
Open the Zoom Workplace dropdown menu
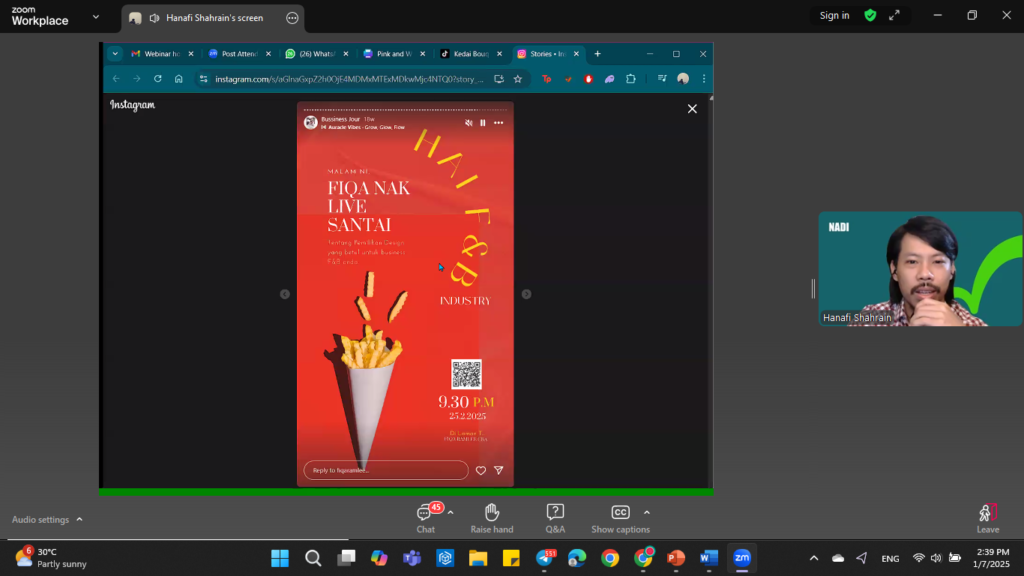tap(96, 17)
